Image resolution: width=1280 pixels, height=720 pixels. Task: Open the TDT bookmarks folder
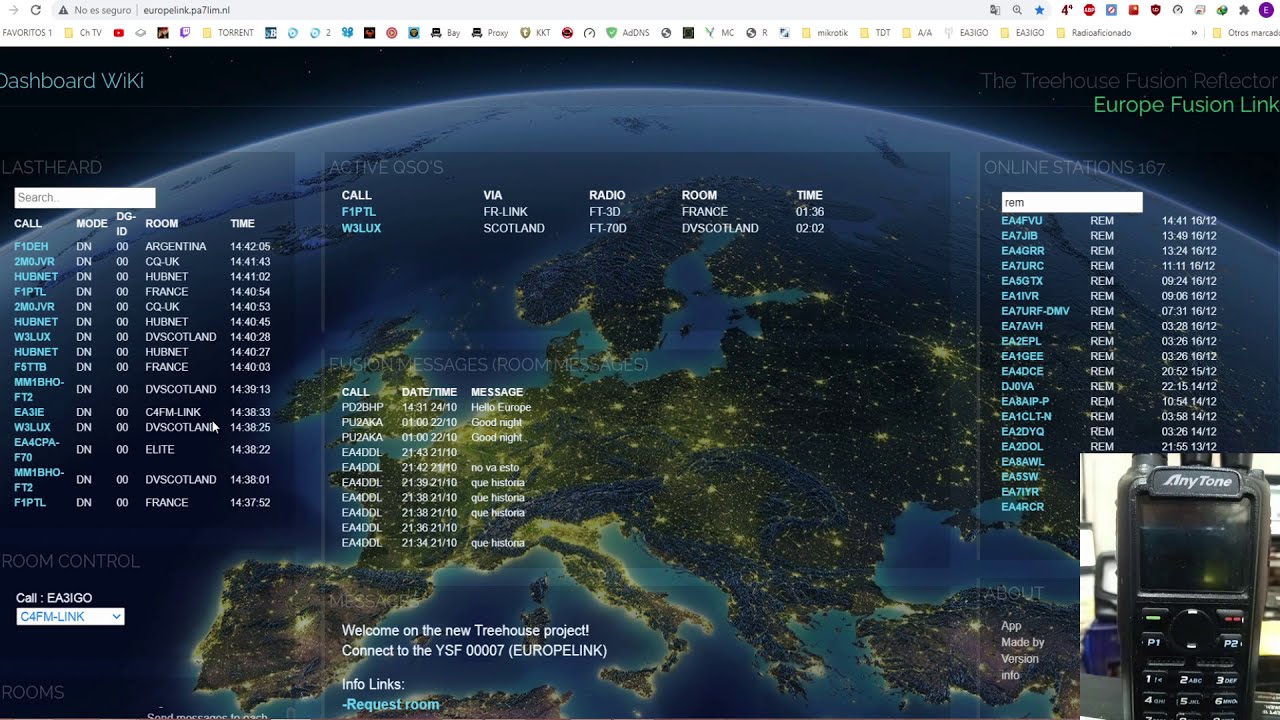874,32
